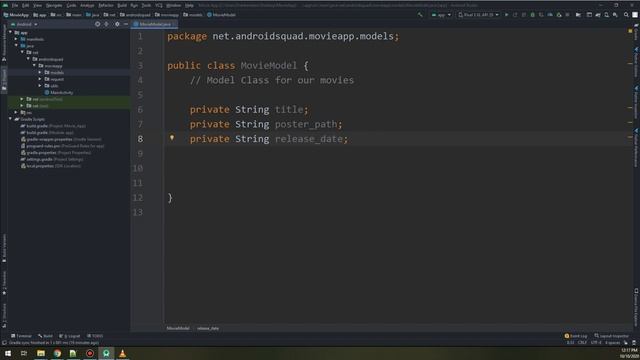Collapse the Gradle Scripts node
Image resolution: width=640 pixels, height=360 pixels.
(10, 119)
